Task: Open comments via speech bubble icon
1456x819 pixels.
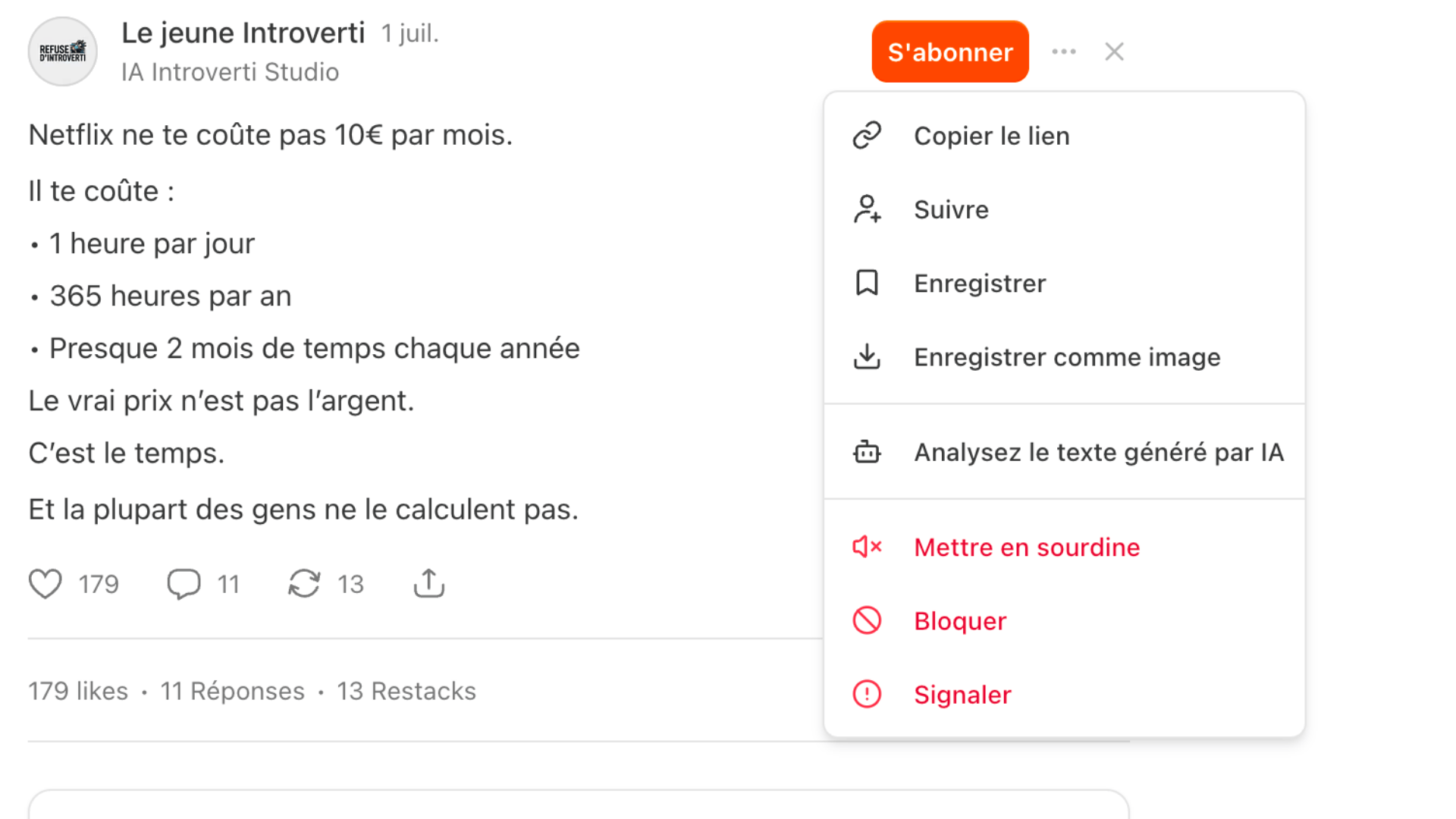Action: [184, 584]
